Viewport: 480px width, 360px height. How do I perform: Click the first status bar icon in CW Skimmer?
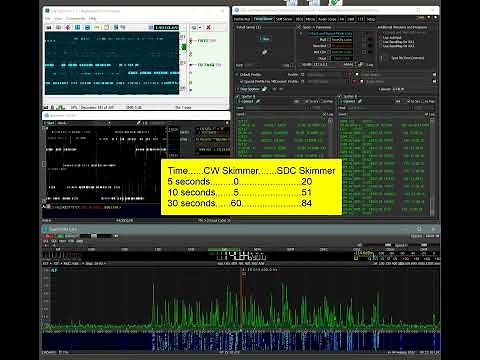tap(46, 107)
